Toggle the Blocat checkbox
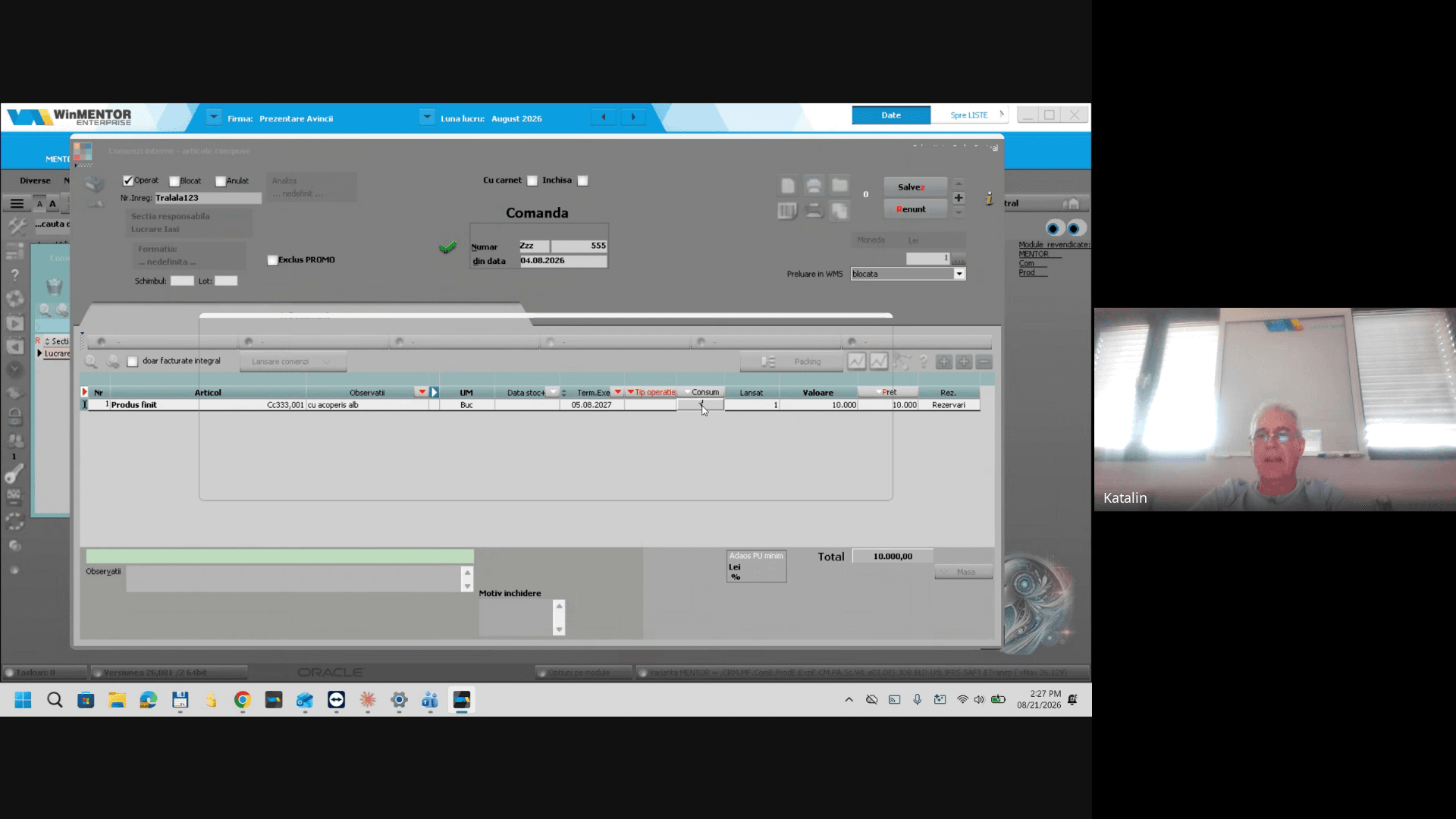 click(174, 181)
